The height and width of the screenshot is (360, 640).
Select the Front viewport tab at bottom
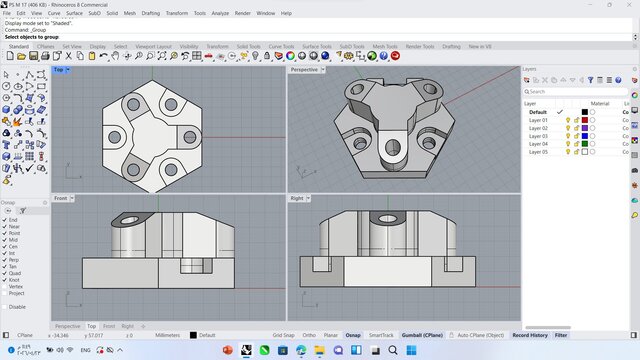(109, 326)
